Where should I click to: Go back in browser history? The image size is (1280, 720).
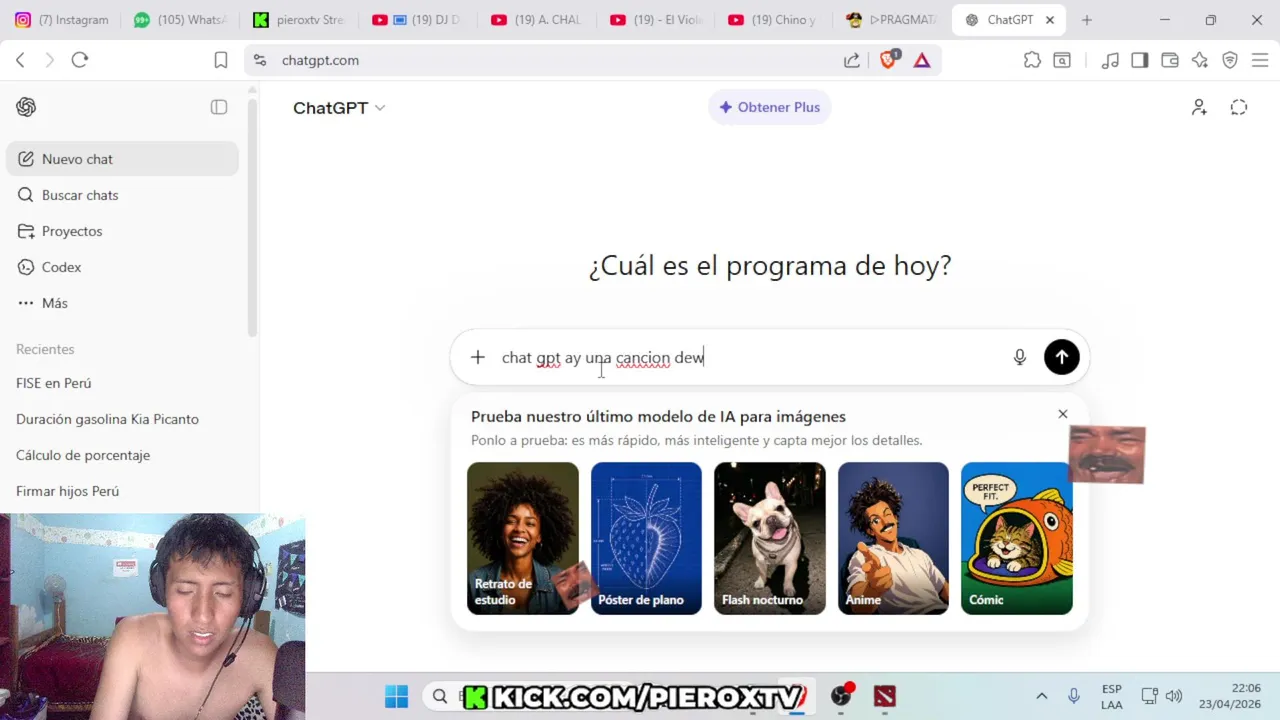pyautogui.click(x=20, y=60)
